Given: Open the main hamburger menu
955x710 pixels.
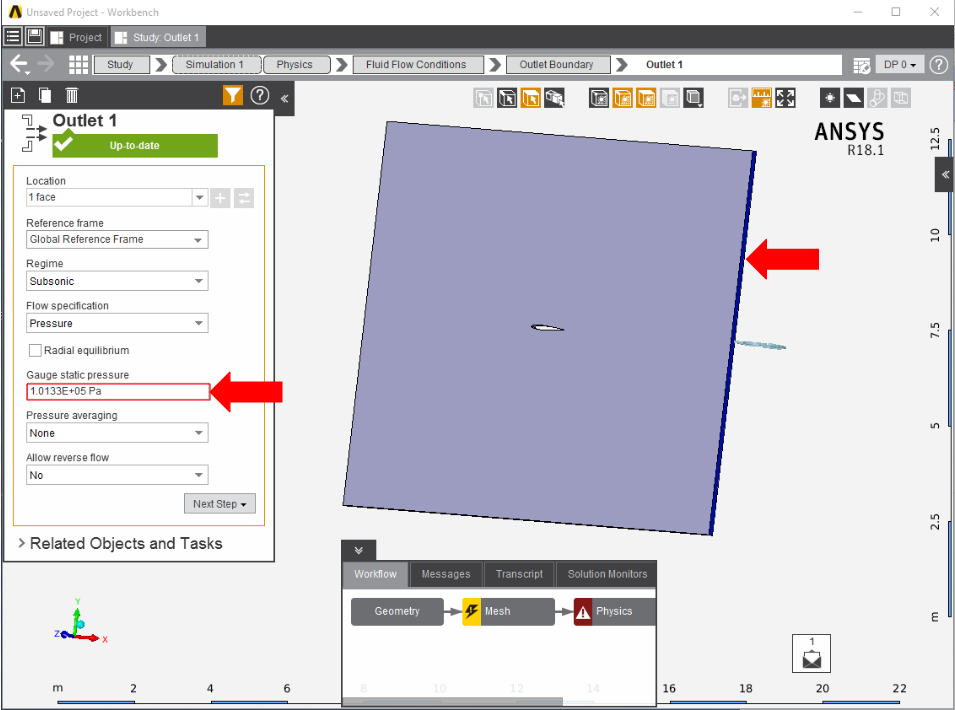Looking at the screenshot, I should pos(13,37).
